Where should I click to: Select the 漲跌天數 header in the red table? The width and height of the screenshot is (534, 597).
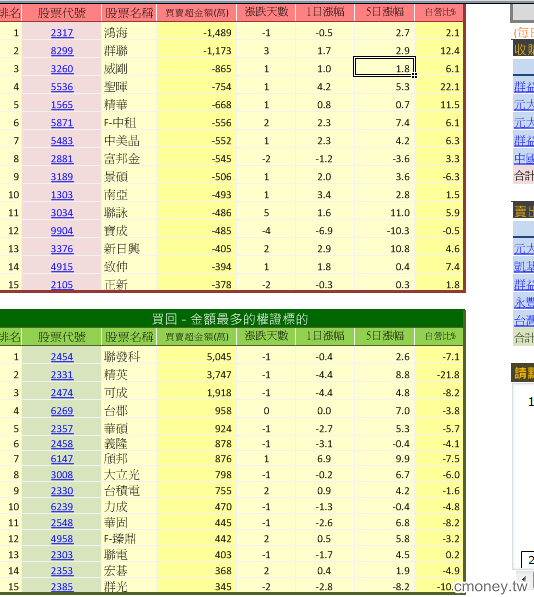pyautogui.click(x=266, y=13)
